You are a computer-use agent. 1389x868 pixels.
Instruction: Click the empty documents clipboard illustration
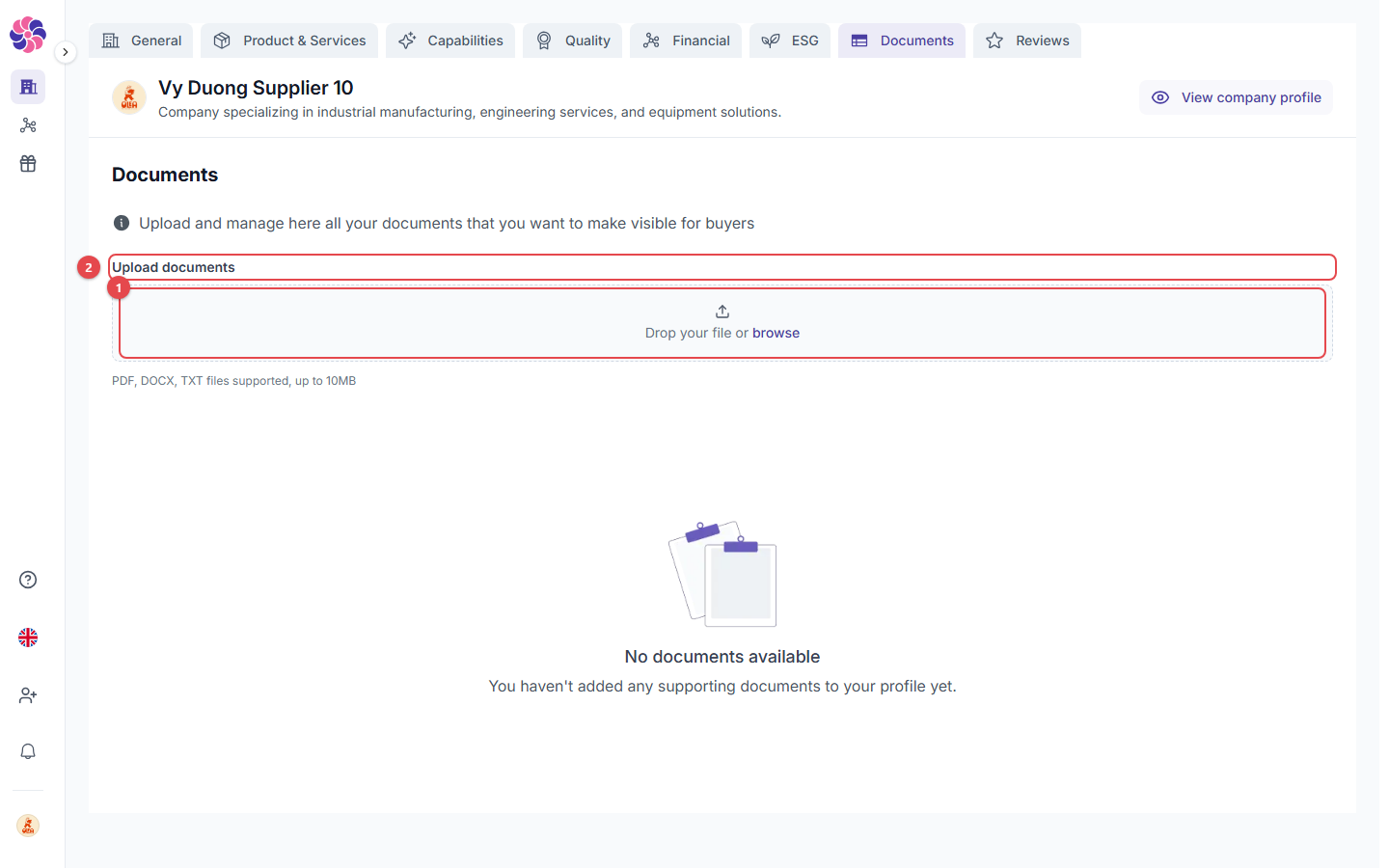click(x=722, y=574)
